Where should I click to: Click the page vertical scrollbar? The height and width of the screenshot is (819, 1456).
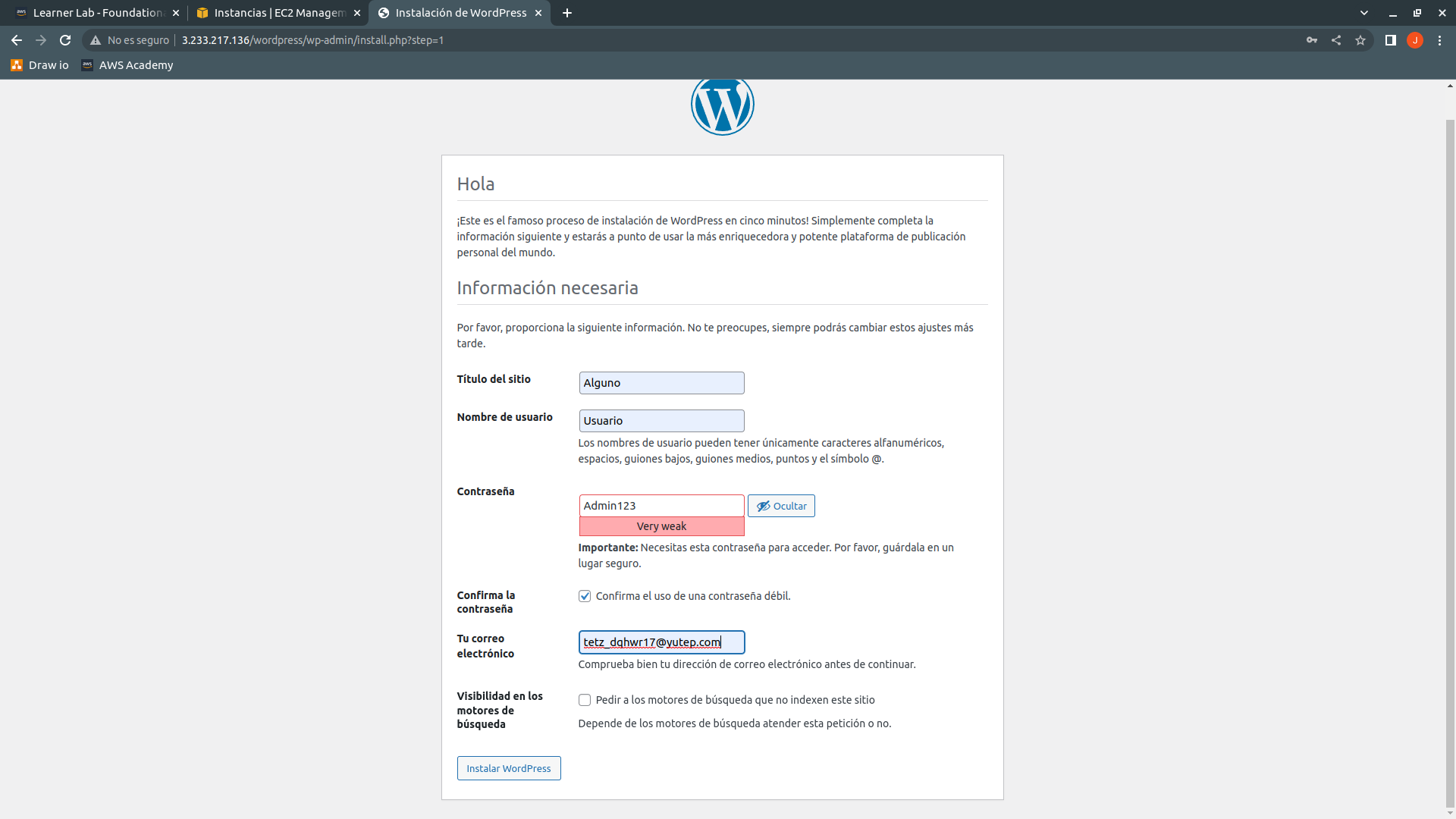click(x=1450, y=463)
